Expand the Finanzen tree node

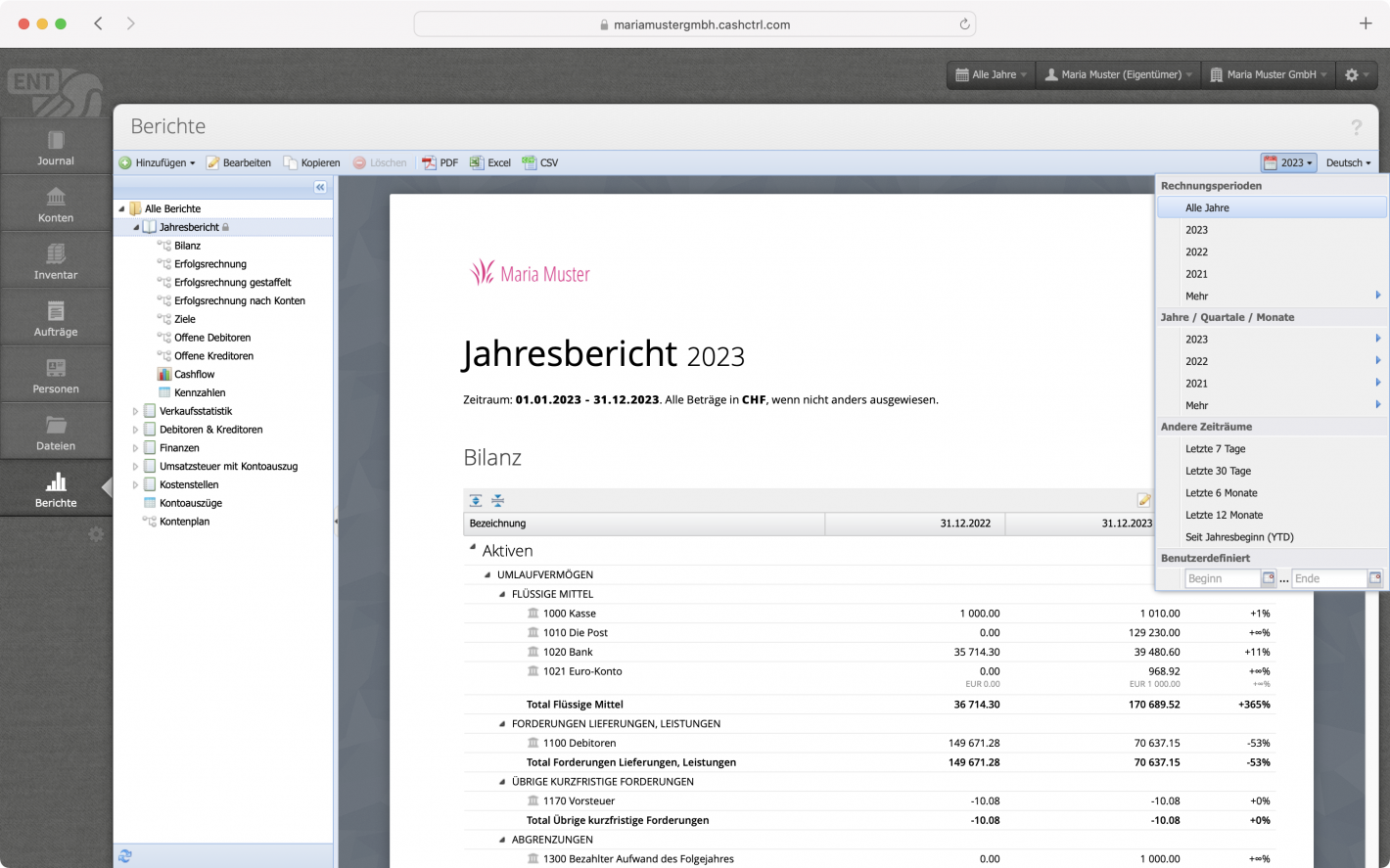click(x=135, y=447)
